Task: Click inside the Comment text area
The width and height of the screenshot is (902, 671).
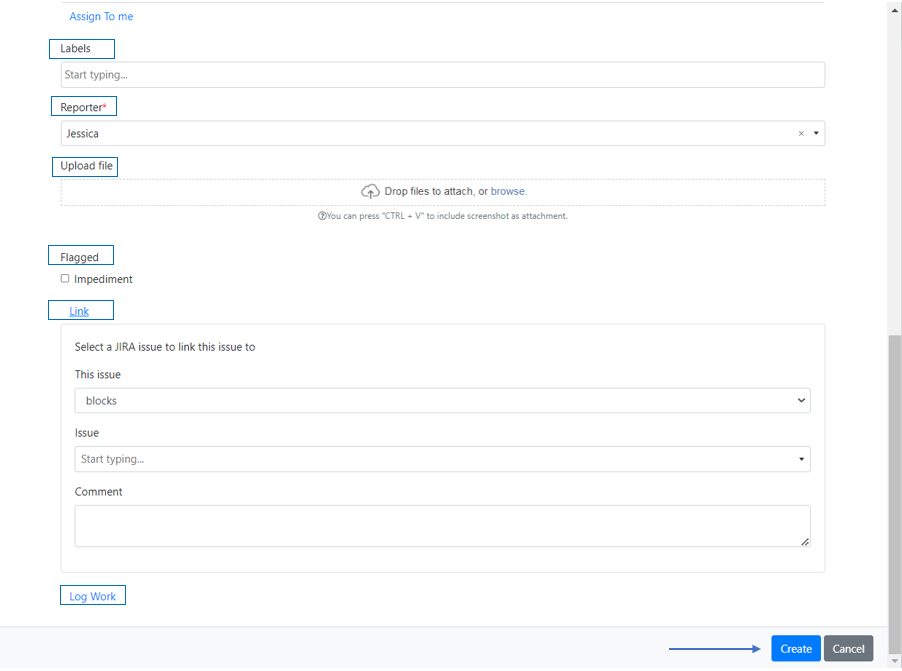Action: click(440, 525)
